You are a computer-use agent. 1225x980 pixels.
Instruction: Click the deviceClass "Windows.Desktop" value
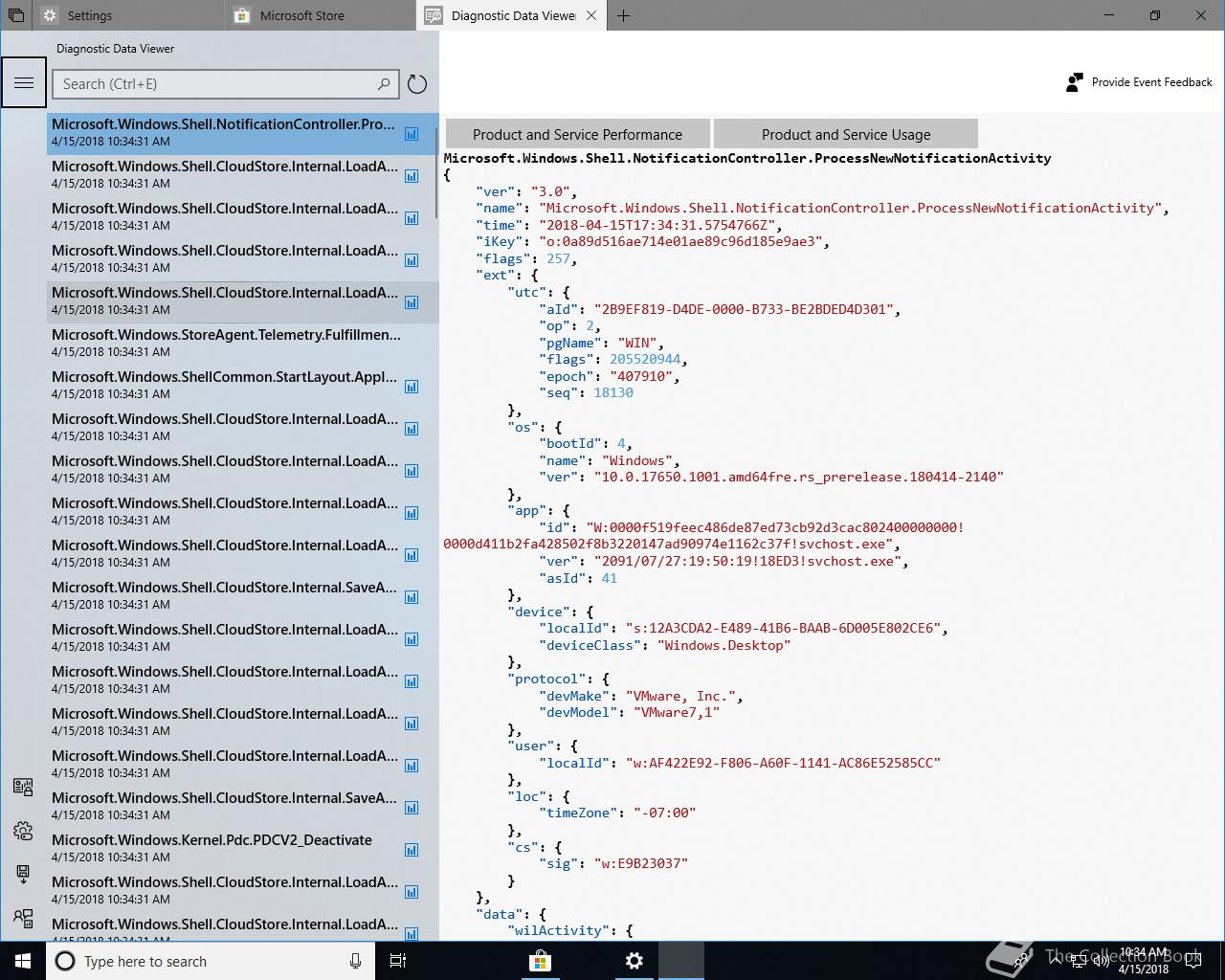pyautogui.click(x=724, y=645)
